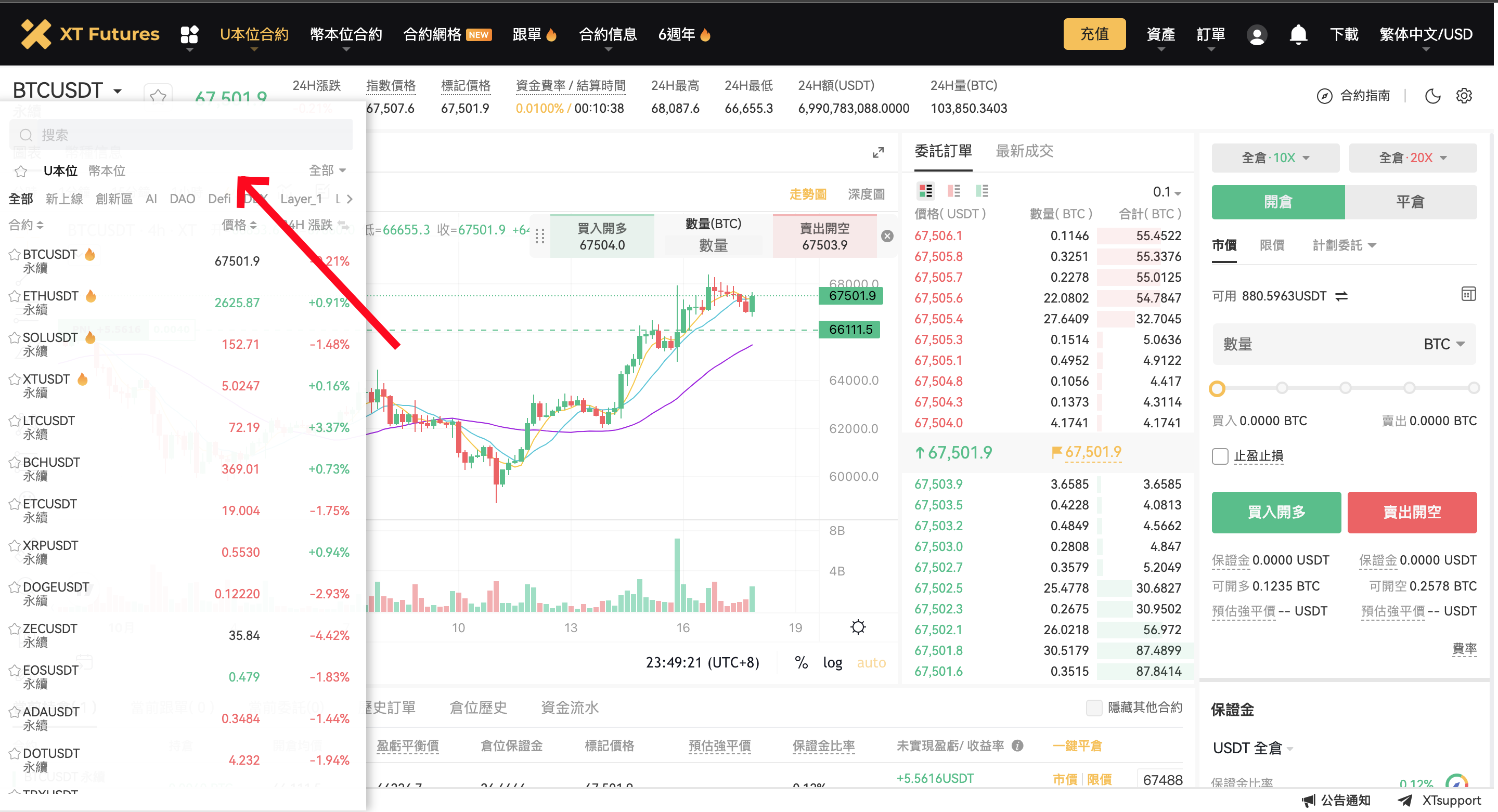Toggle dark mode with the moon icon
Screen dimensions: 1498x812
(x=1433, y=96)
